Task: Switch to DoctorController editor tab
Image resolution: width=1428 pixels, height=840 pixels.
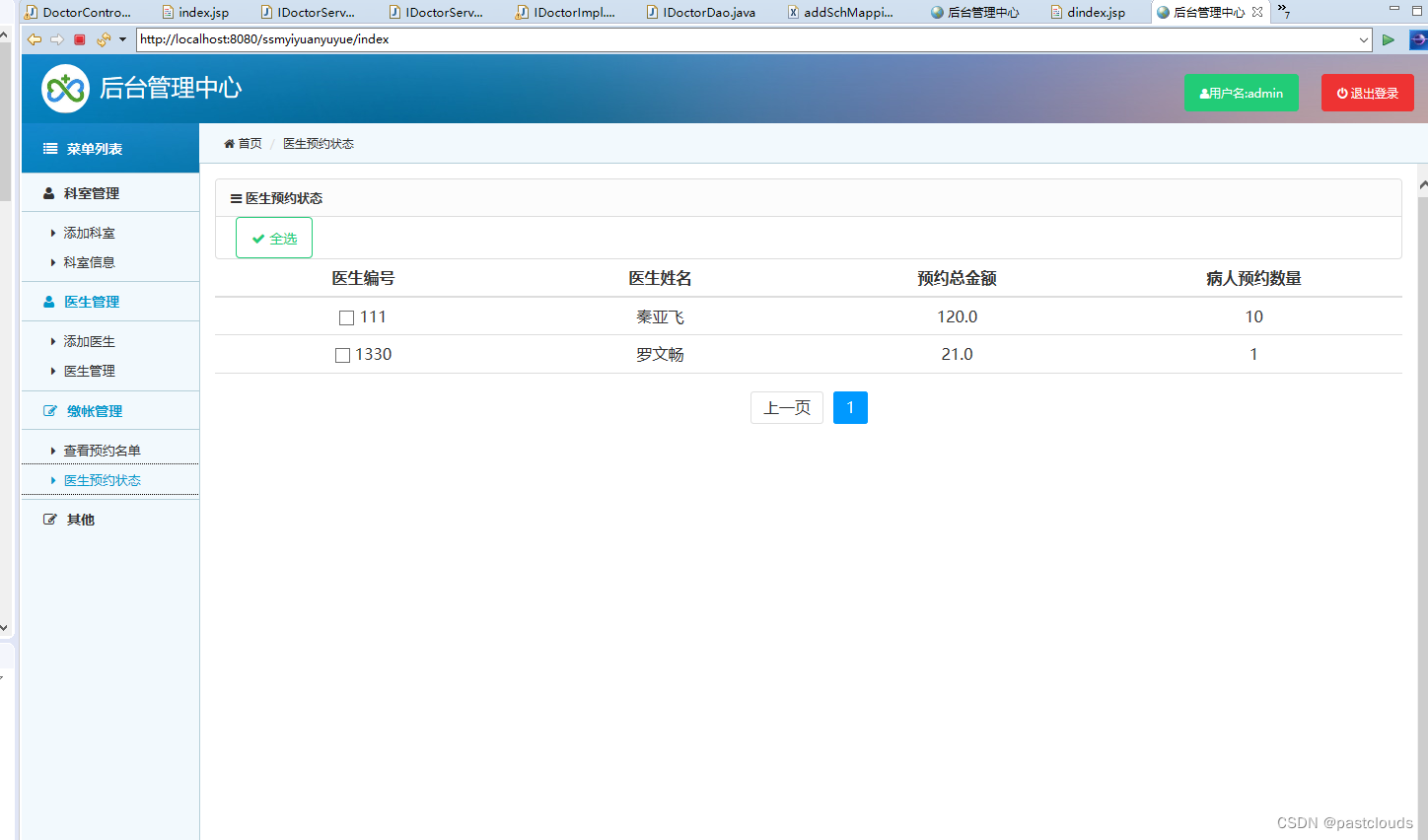Action: 79,12
